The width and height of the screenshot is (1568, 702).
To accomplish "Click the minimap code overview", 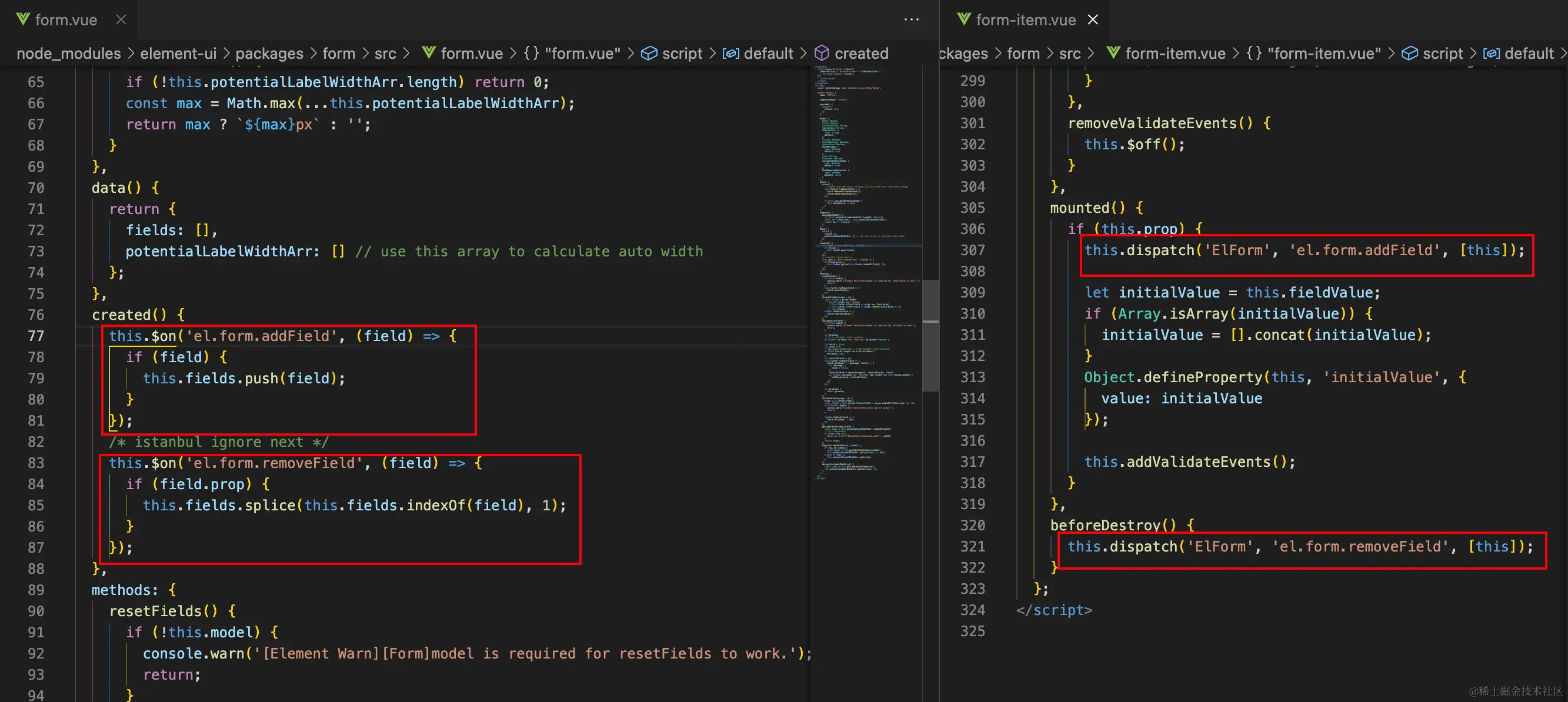I will (867, 274).
